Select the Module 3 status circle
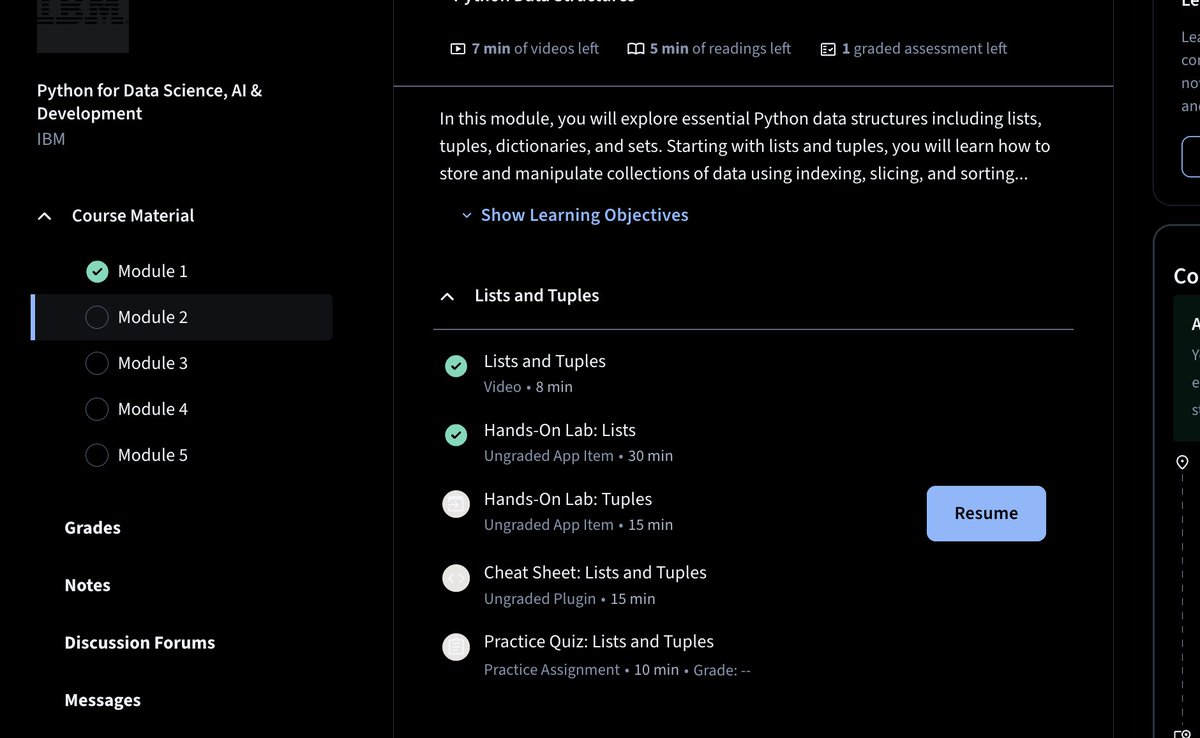This screenshot has width=1200, height=738. tap(97, 363)
